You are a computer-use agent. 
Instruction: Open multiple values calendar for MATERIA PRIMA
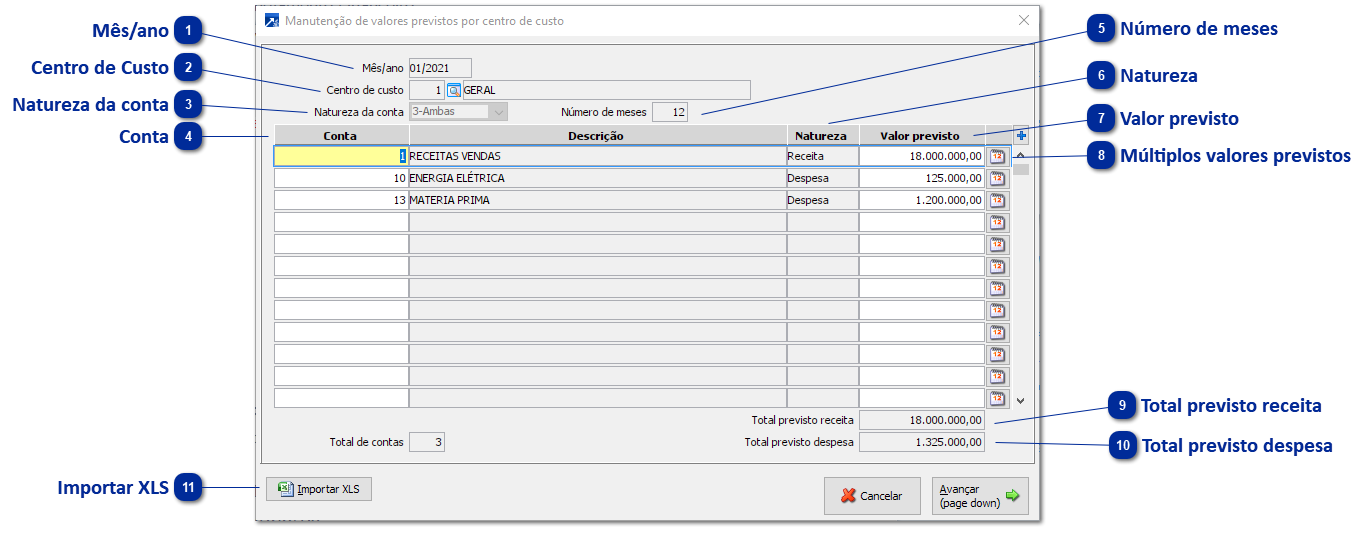point(998,200)
